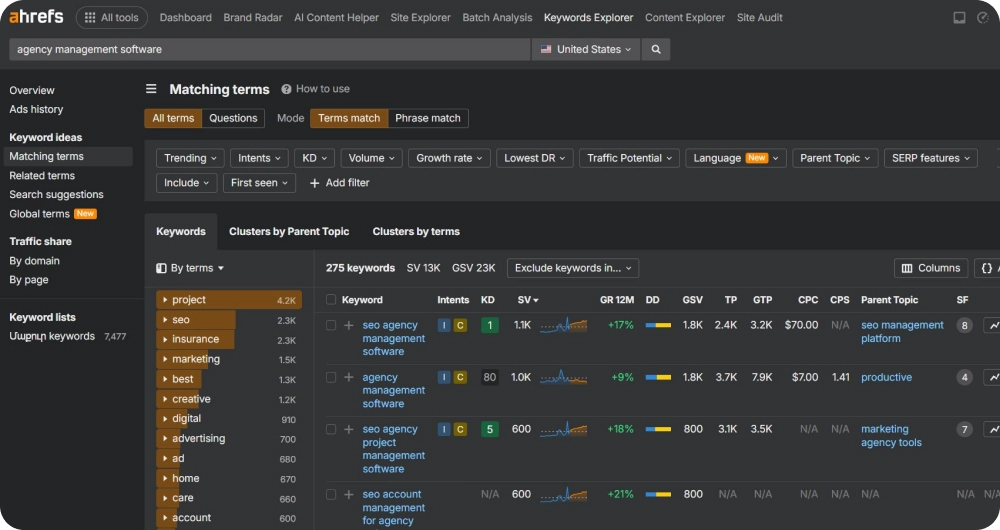Open 'agency management software' keyword link
This screenshot has height=530, width=1000.
click(393, 390)
